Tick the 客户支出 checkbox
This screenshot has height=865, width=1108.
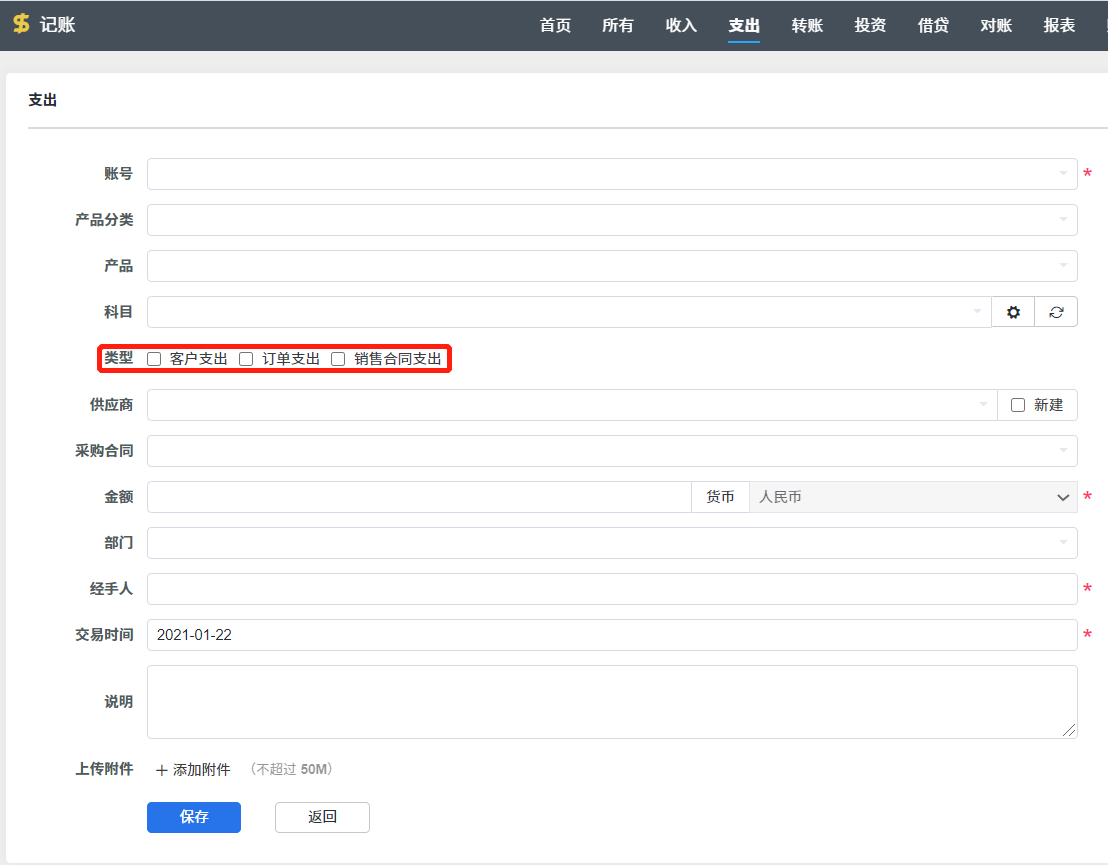[154, 359]
